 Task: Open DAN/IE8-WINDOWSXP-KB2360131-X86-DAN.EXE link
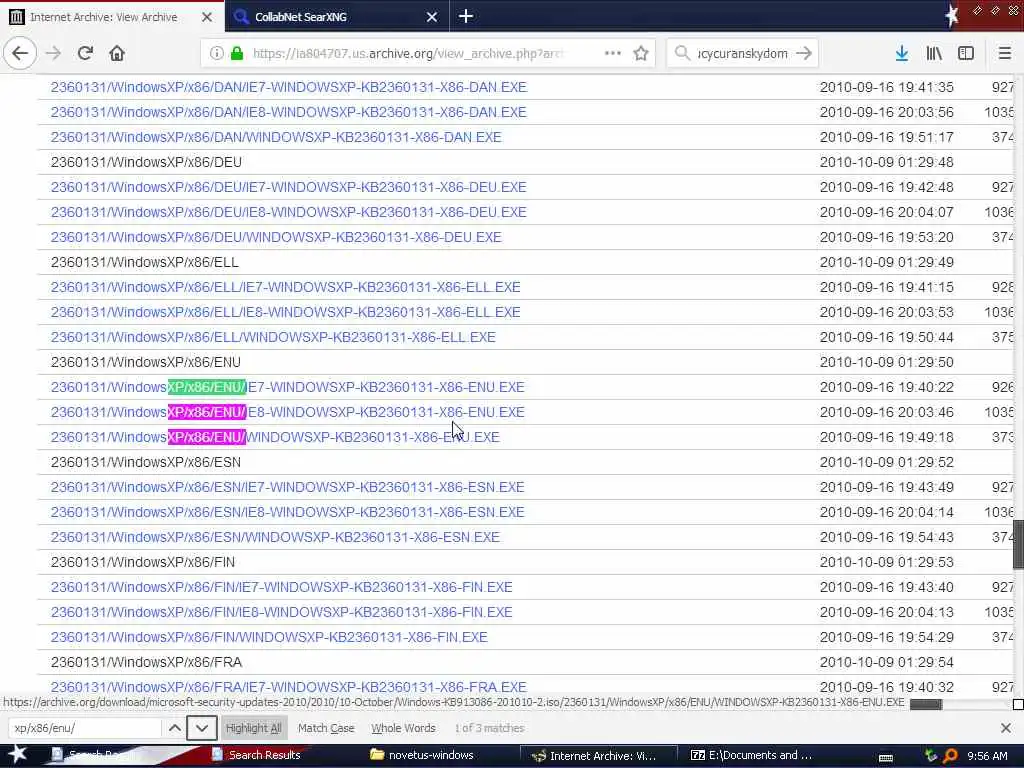(289, 112)
